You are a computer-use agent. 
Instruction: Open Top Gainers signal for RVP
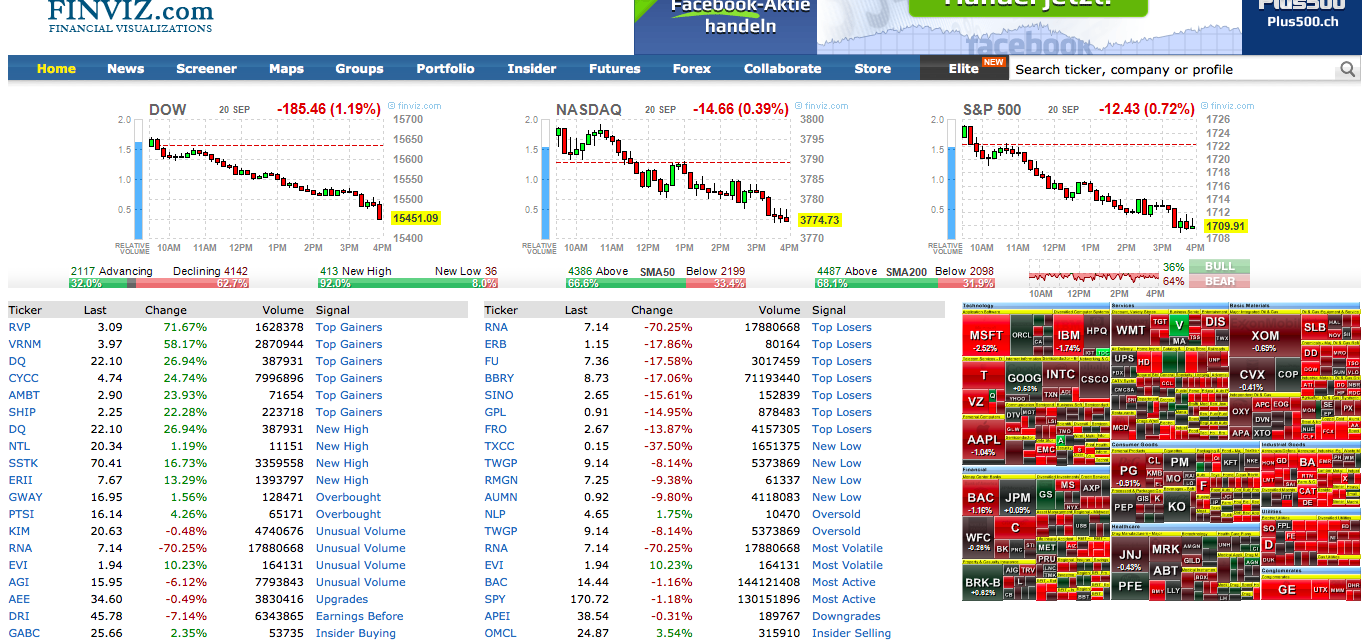coord(349,327)
